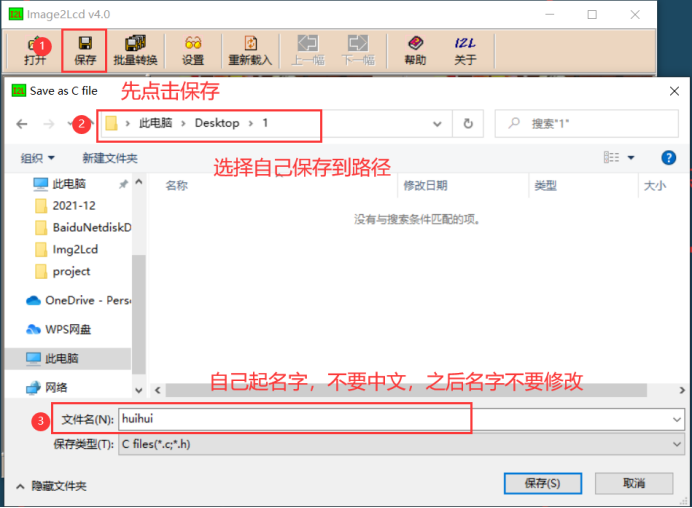Expand the file name history dropdown
The width and height of the screenshot is (692, 508).
point(677,419)
